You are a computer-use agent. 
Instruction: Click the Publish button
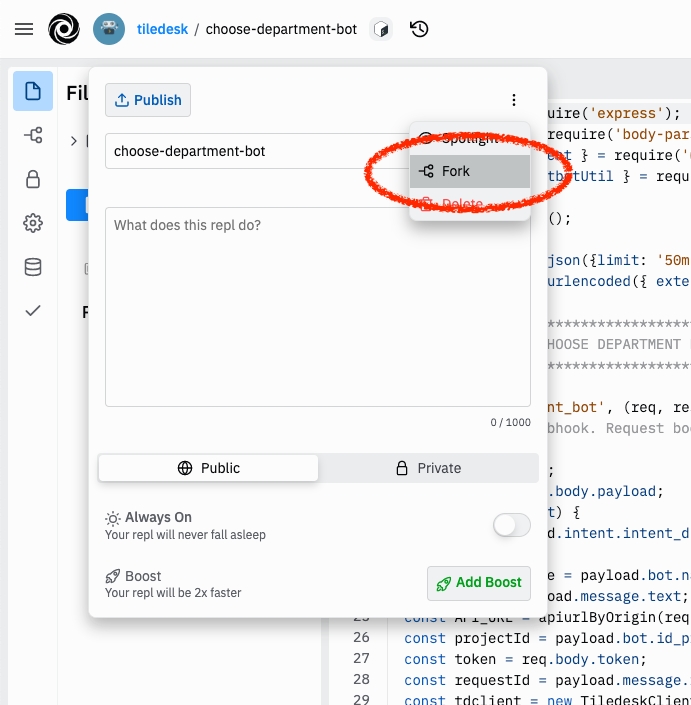pos(148,100)
